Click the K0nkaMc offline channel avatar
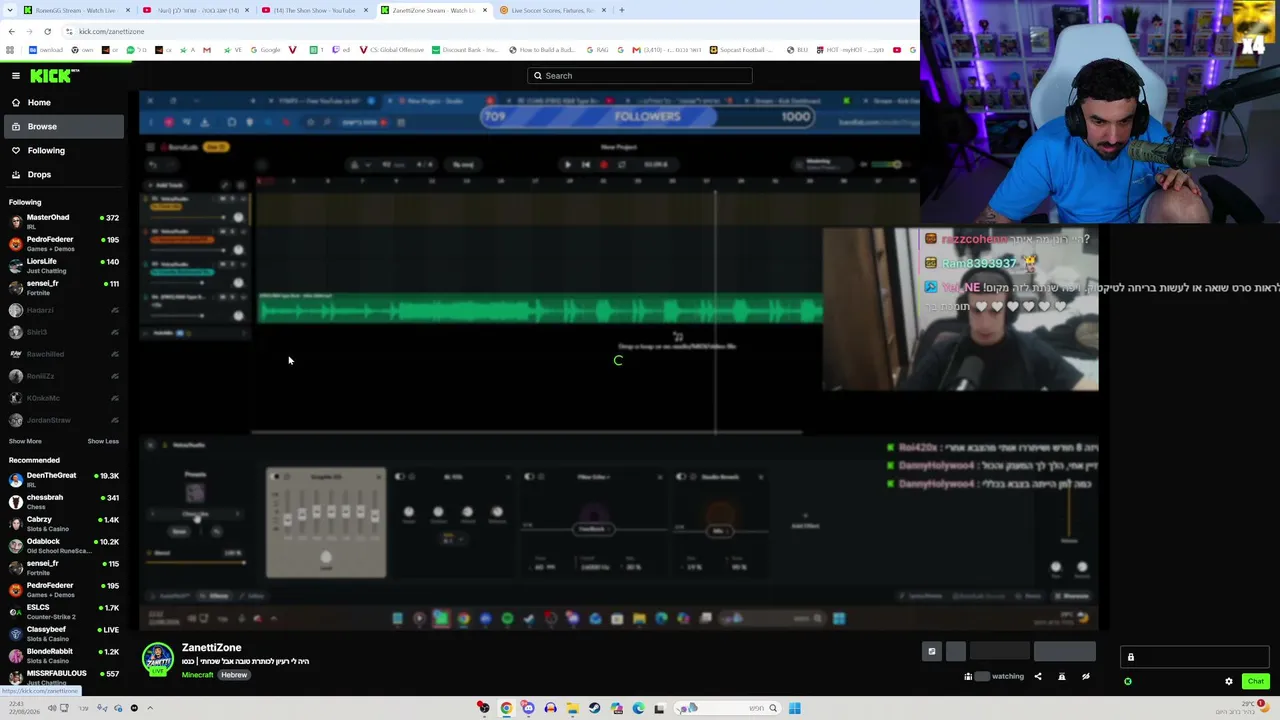Screen dimensions: 1280x720 point(15,398)
